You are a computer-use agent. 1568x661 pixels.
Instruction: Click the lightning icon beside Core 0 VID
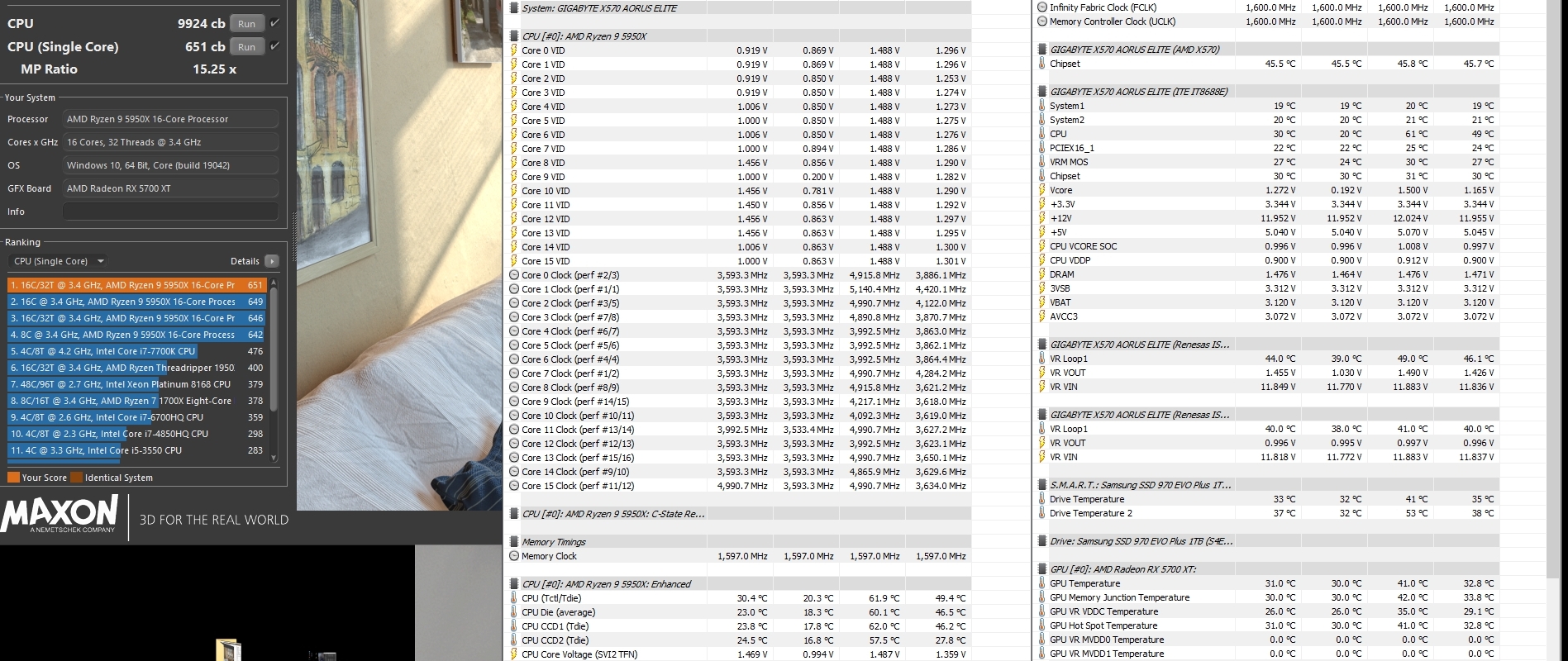514,50
